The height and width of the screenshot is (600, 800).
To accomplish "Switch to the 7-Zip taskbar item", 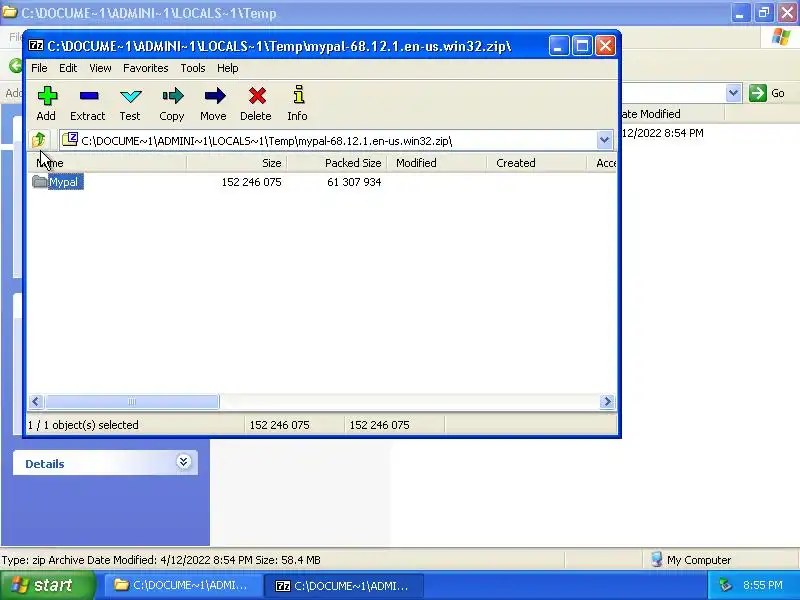I will pos(344,586).
